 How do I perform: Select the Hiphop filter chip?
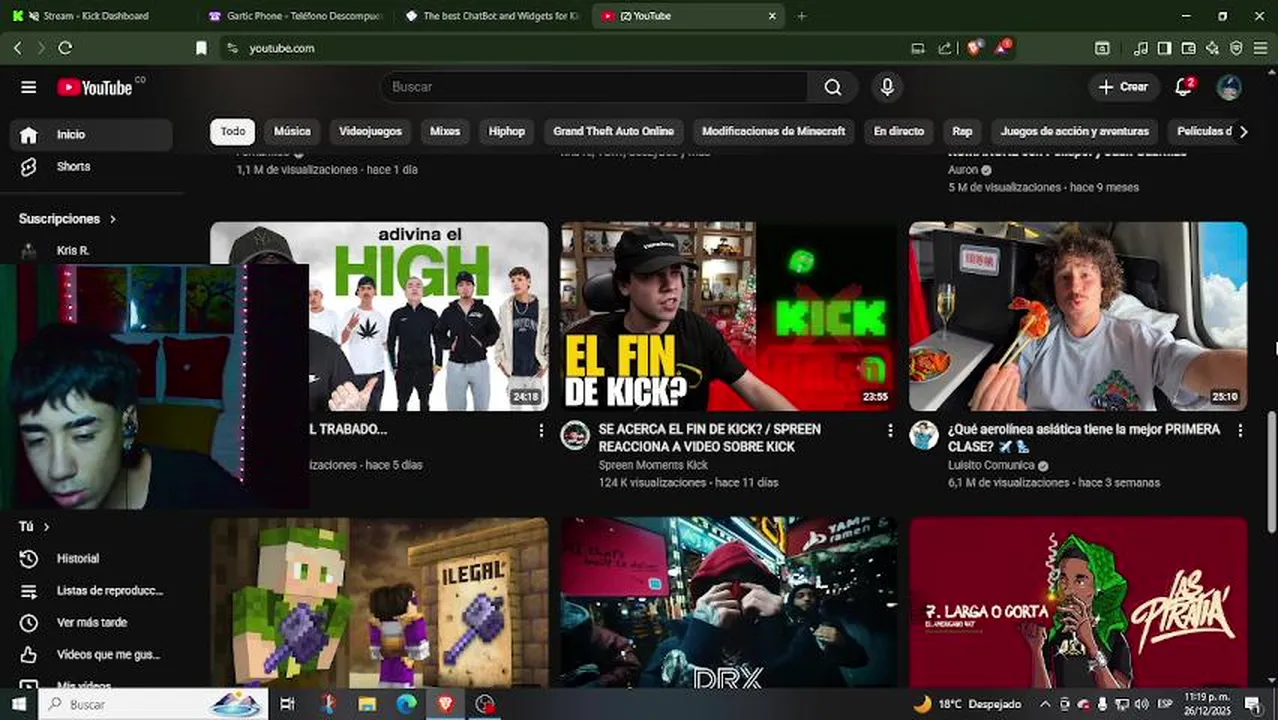(x=507, y=131)
